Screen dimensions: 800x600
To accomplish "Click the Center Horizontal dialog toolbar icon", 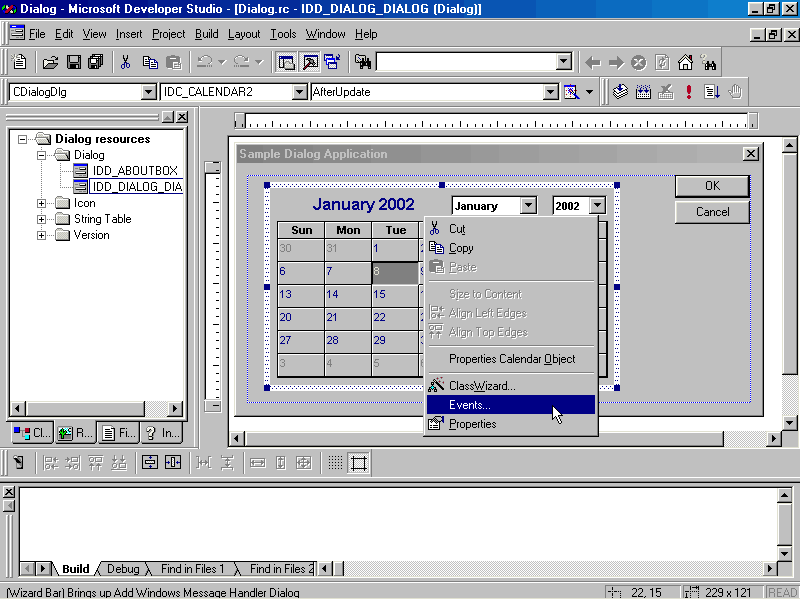I will [x=173, y=463].
